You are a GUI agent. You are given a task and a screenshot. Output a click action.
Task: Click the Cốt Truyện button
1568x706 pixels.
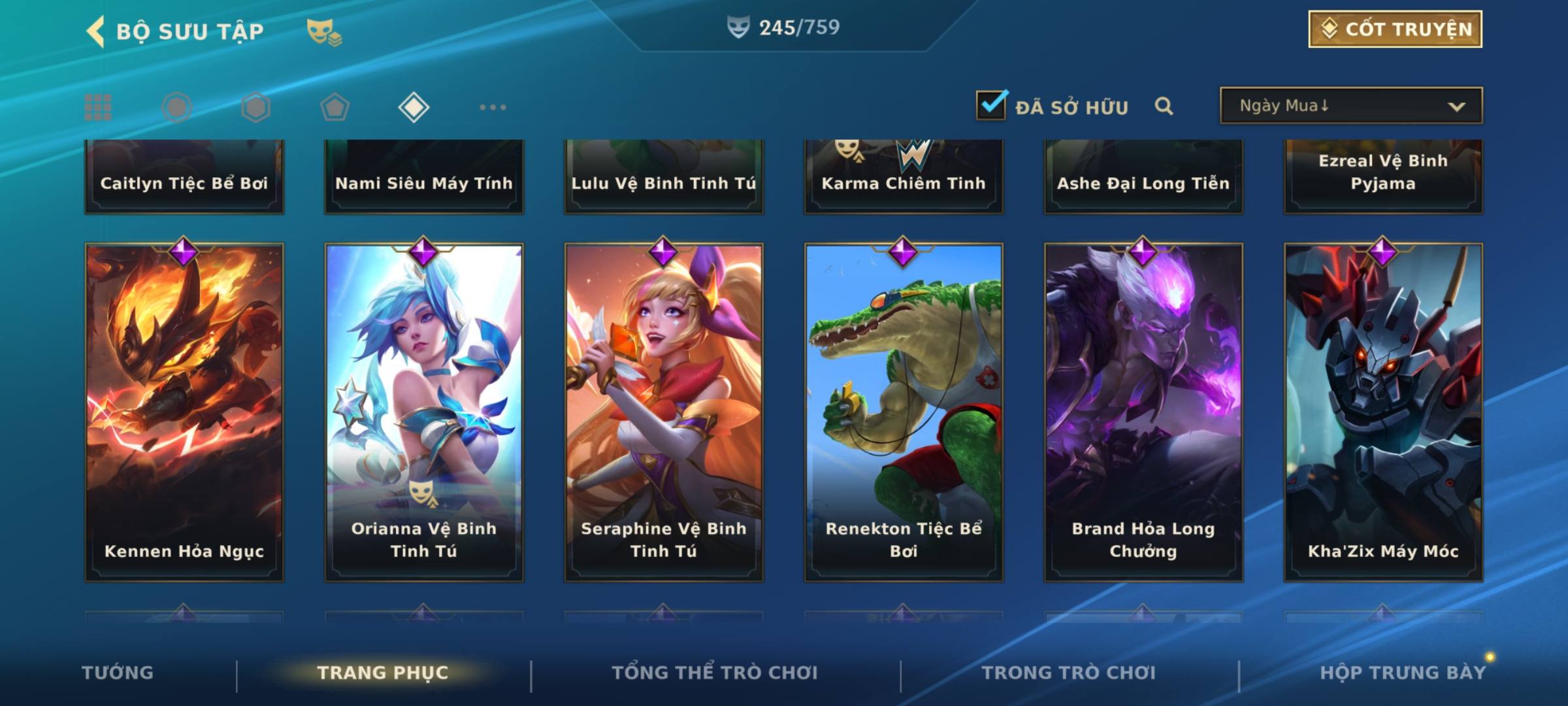pos(1395,29)
